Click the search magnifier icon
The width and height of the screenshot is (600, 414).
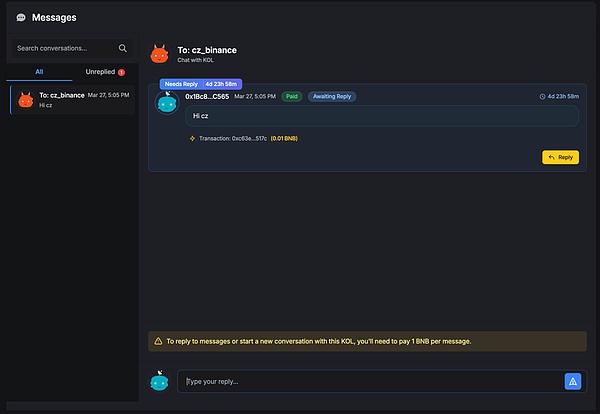coord(123,48)
